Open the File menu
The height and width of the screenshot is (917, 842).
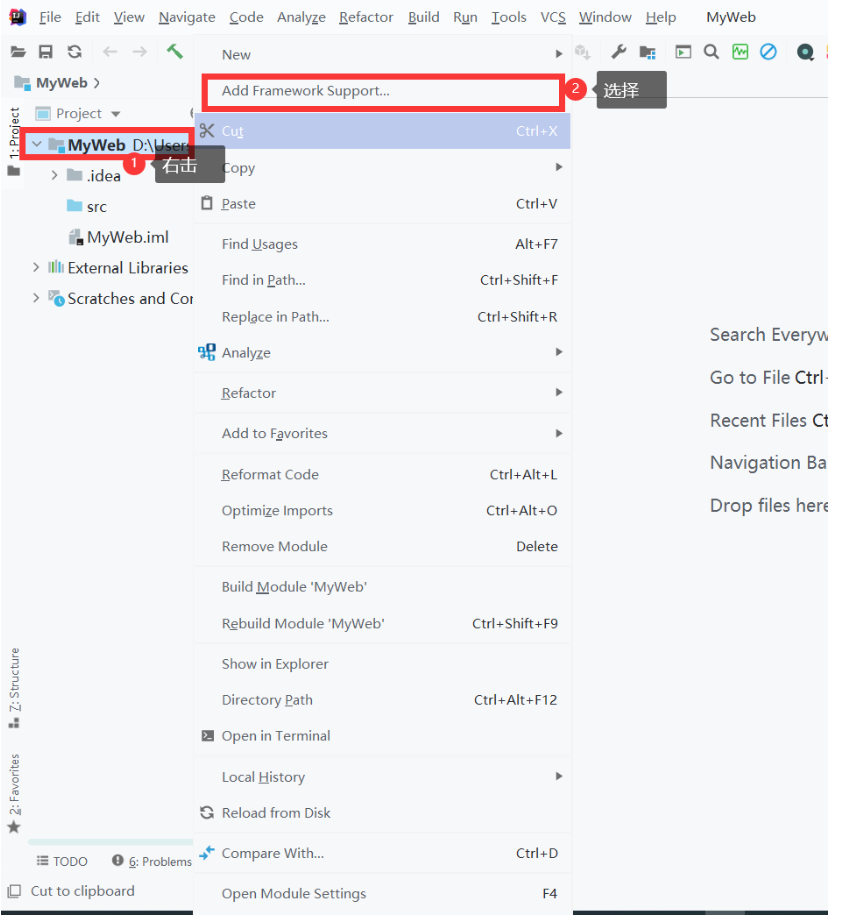tap(50, 18)
